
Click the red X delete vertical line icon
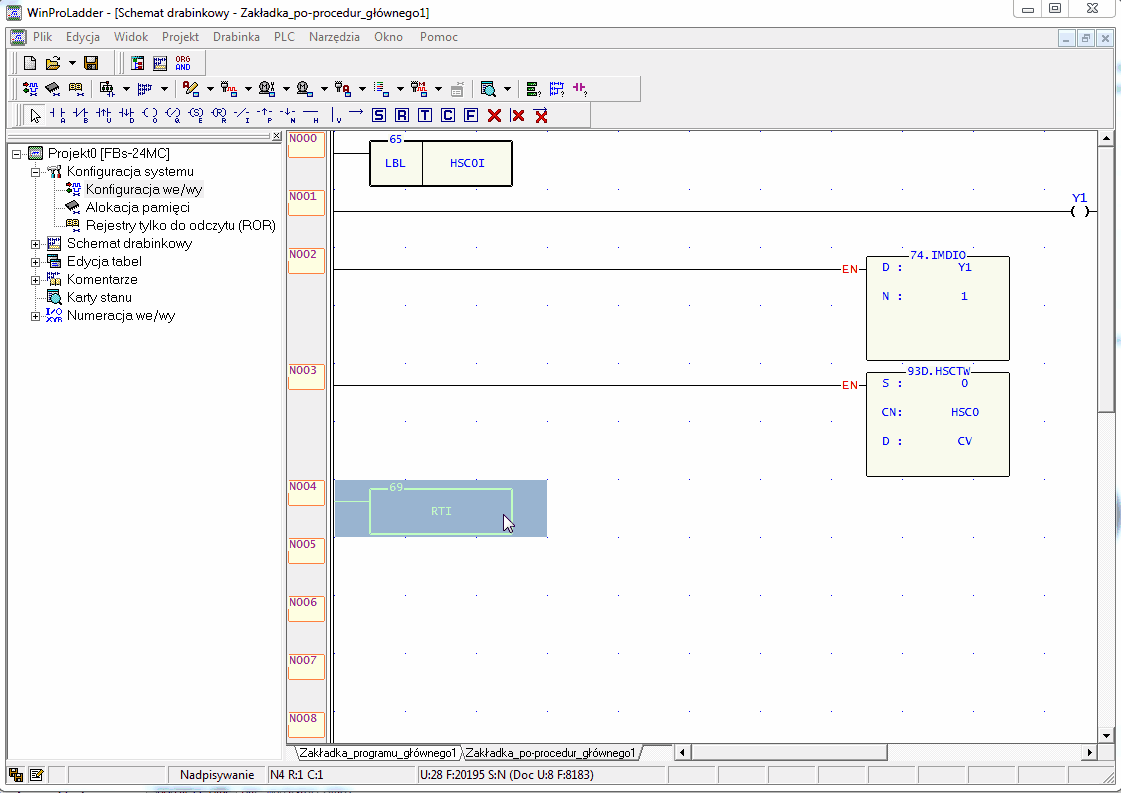(x=518, y=115)
